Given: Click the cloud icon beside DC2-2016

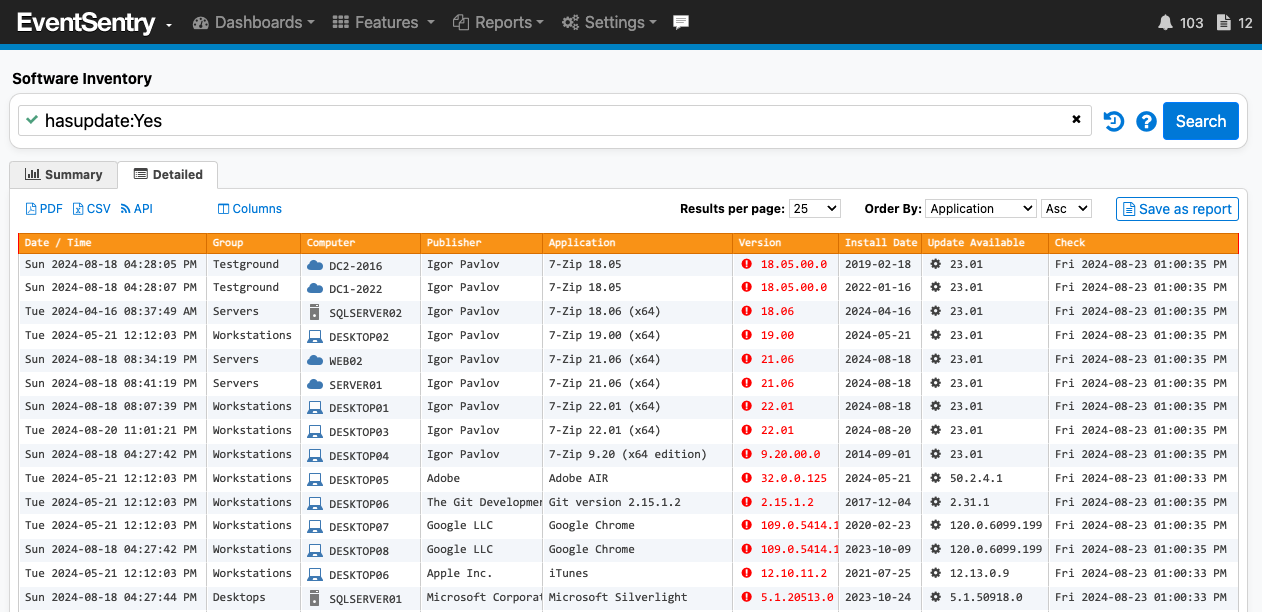Looking at the screenshot, I should click(x=315, y=265).
